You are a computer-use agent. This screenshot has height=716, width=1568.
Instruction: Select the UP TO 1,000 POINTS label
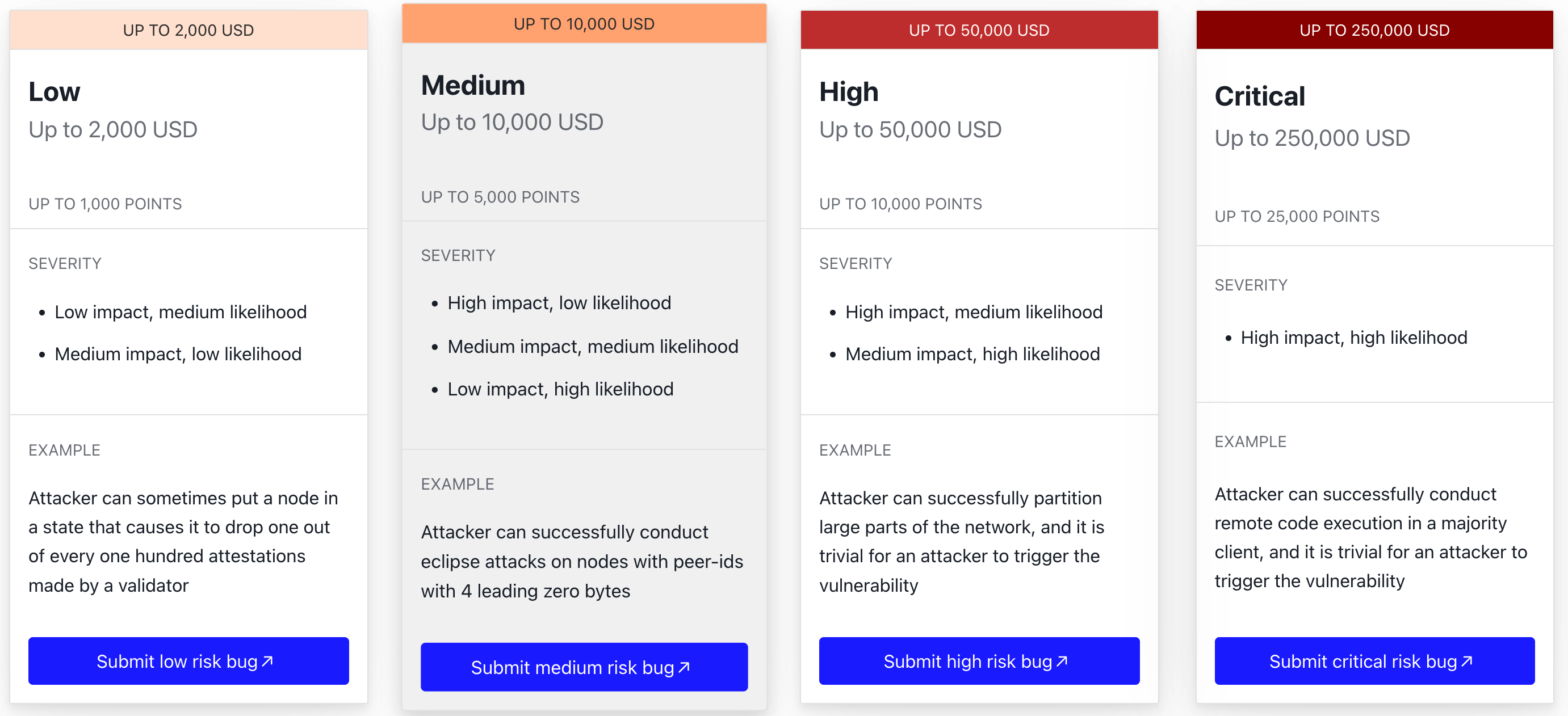[104, 204]
